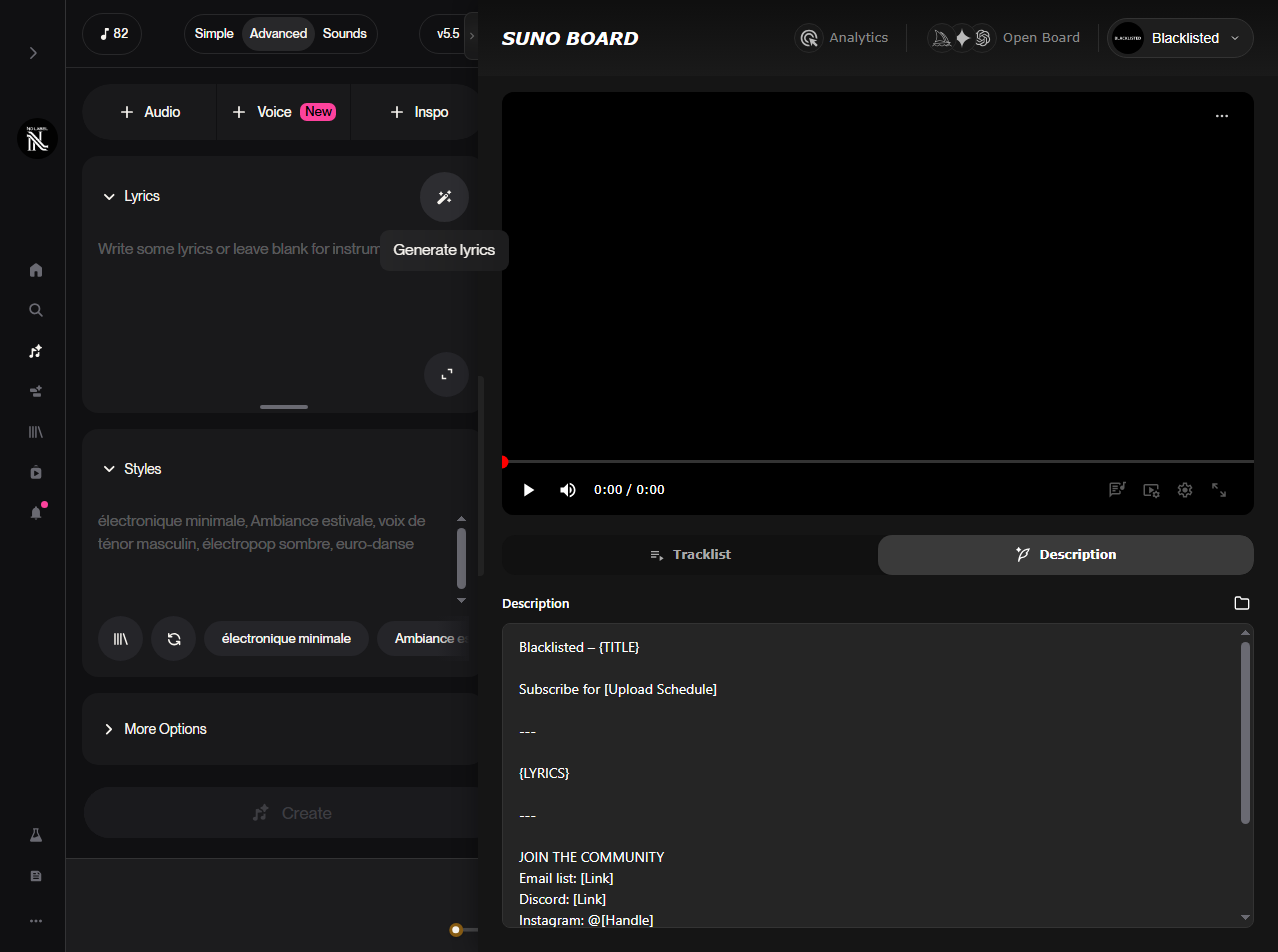Open the document icon near sidebar bottom

click(36, 876)
